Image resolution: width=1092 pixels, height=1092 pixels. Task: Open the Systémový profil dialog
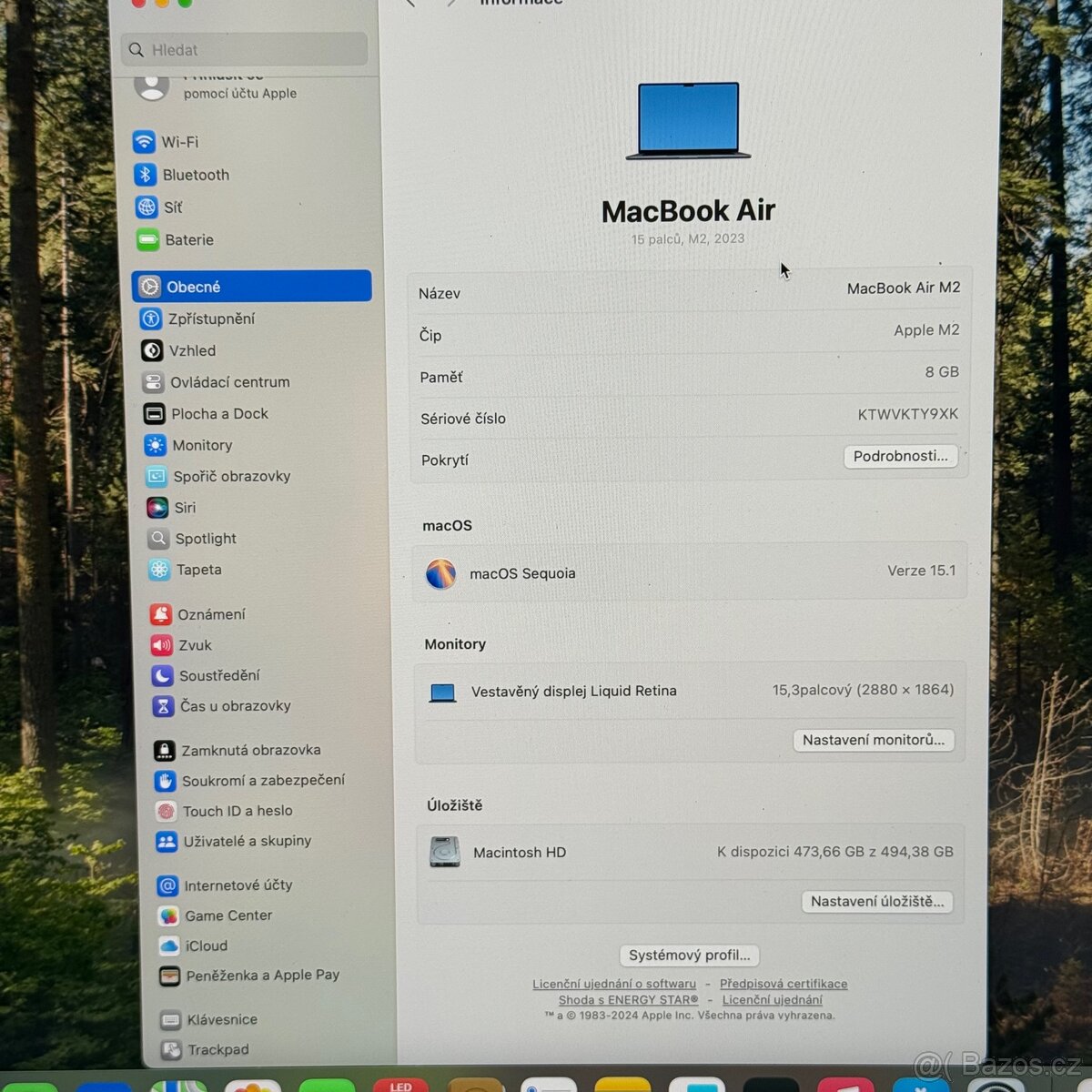click(689, 955)
